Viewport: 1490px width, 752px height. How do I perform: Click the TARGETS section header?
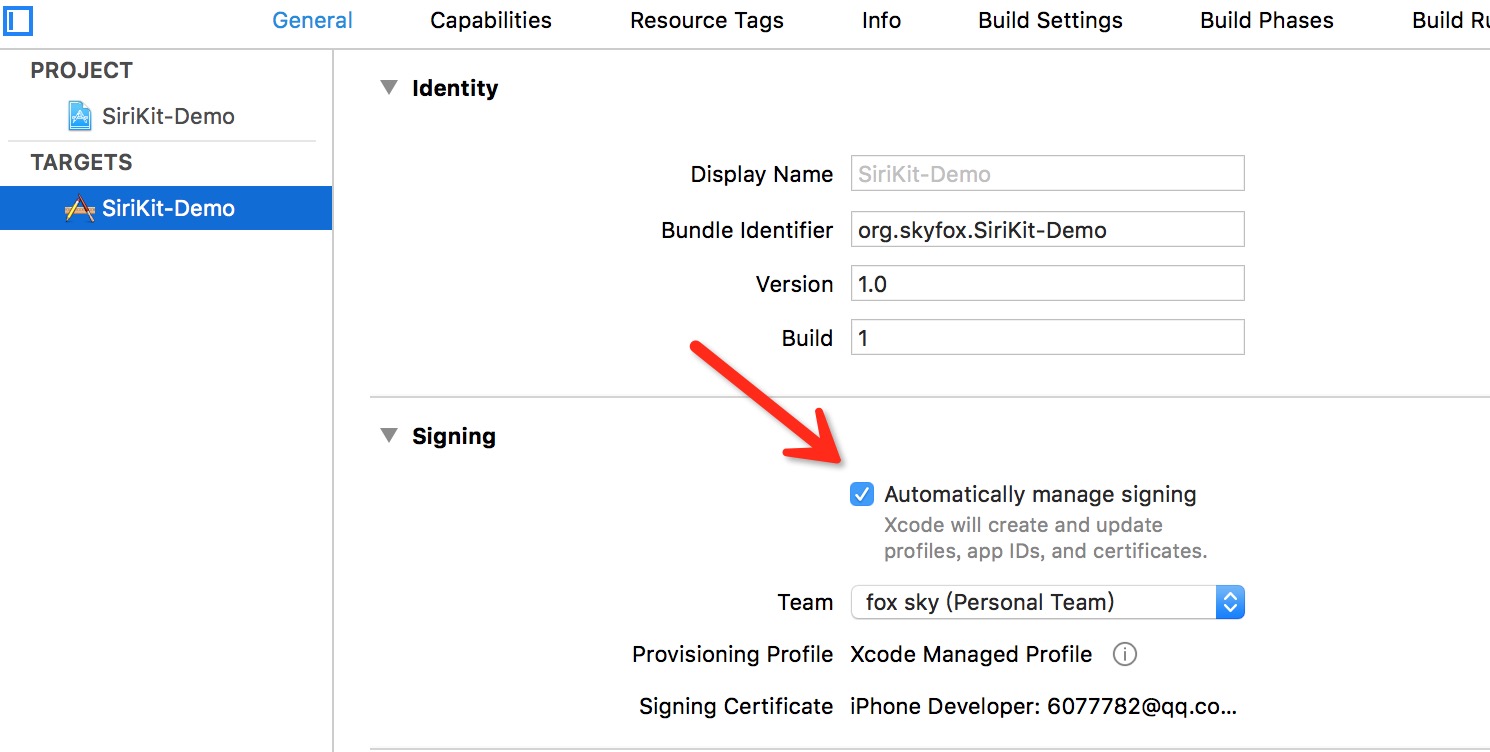tap(81, 162)
